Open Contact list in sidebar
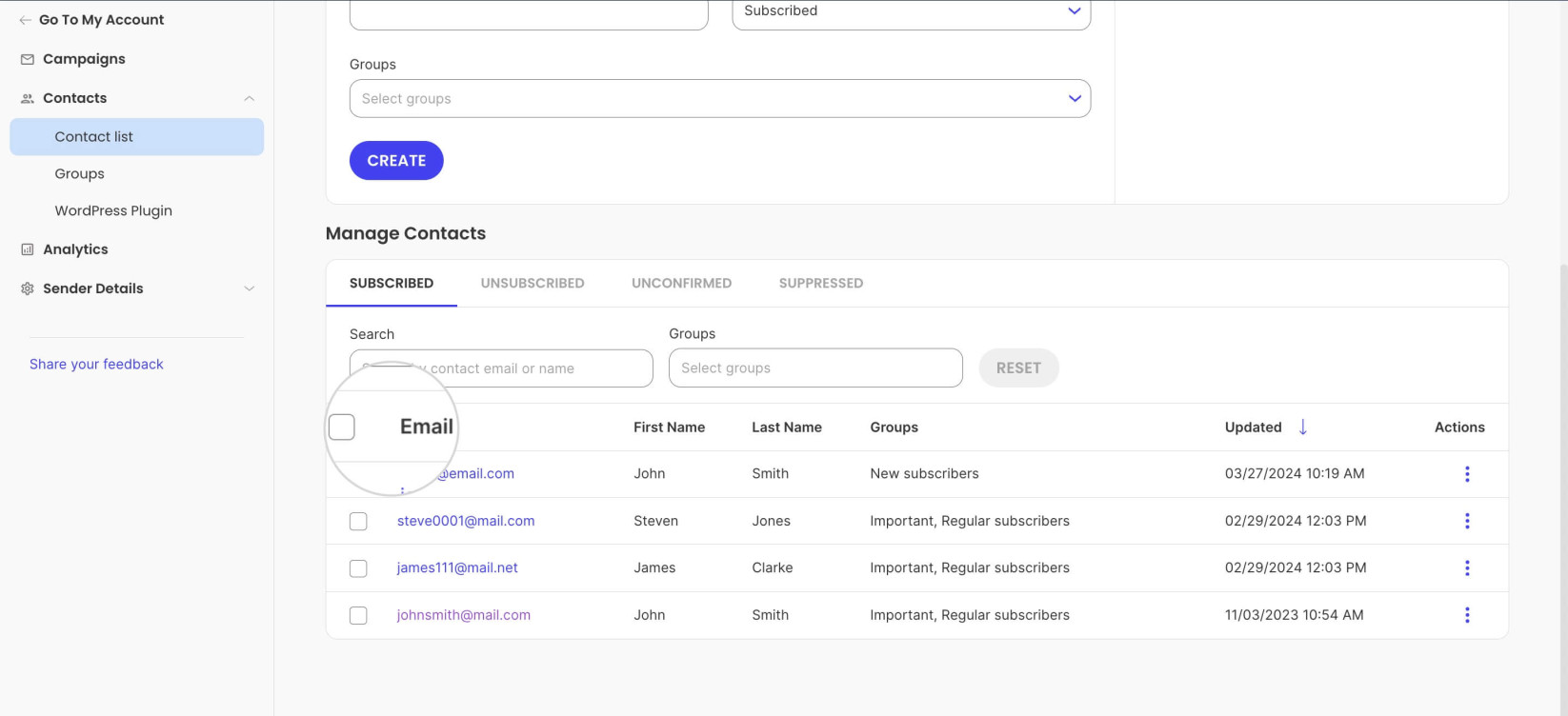Image resolution: width=1568 pixels, height=716 pixels. click(x=137, y=137)
